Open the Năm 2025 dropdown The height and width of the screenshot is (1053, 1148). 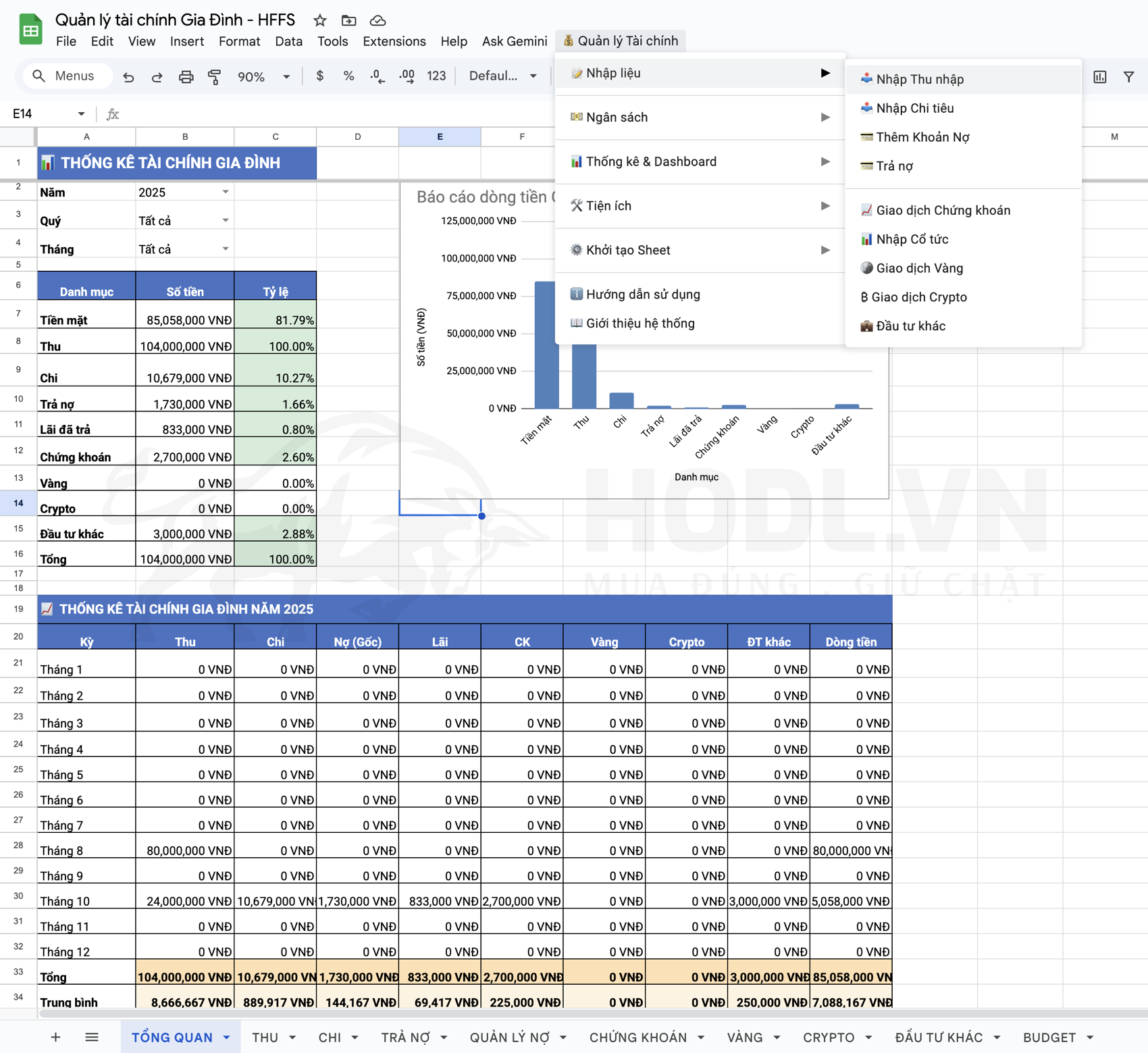225,192
